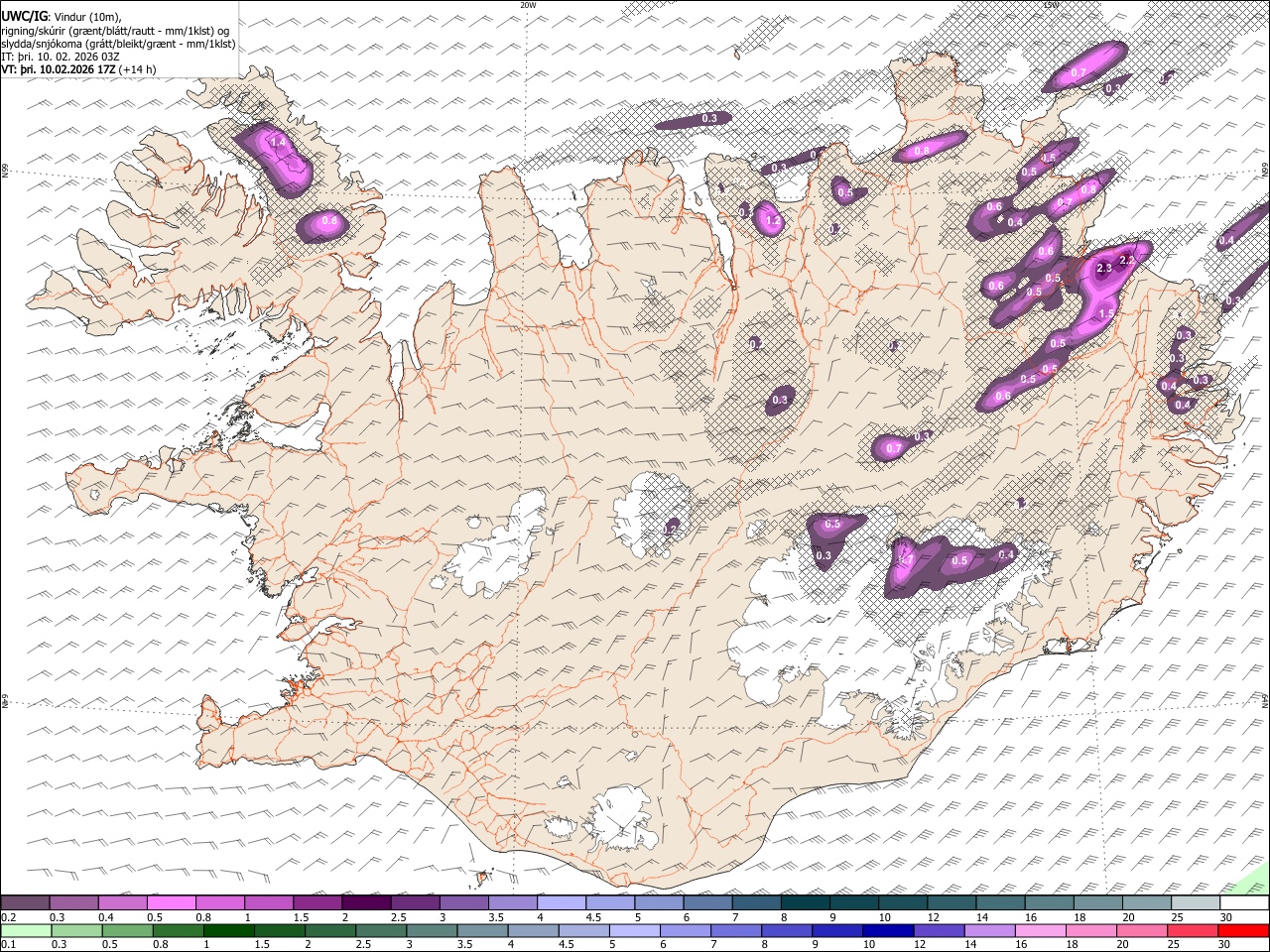Pick the 1 dark green swatch in lower legend row
Viewport: 1270px width, 952px height.
click(x=229, y=931)
